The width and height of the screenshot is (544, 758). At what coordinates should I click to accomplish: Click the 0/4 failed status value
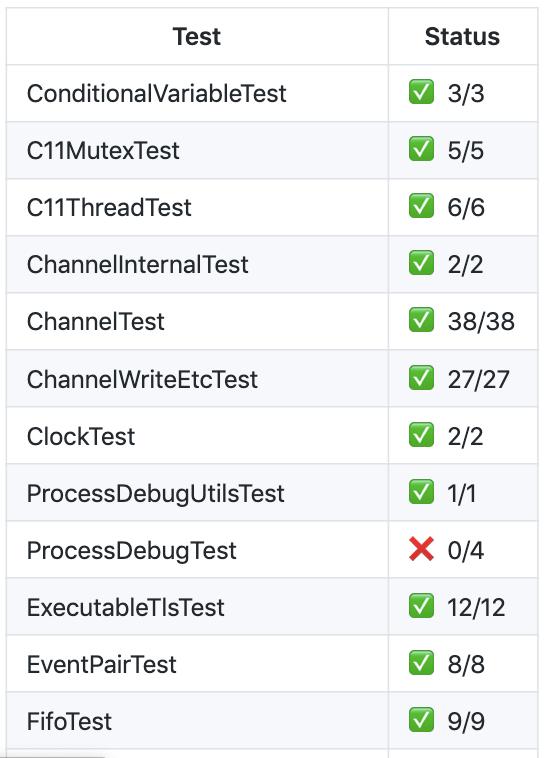click(x=466, y=551)
